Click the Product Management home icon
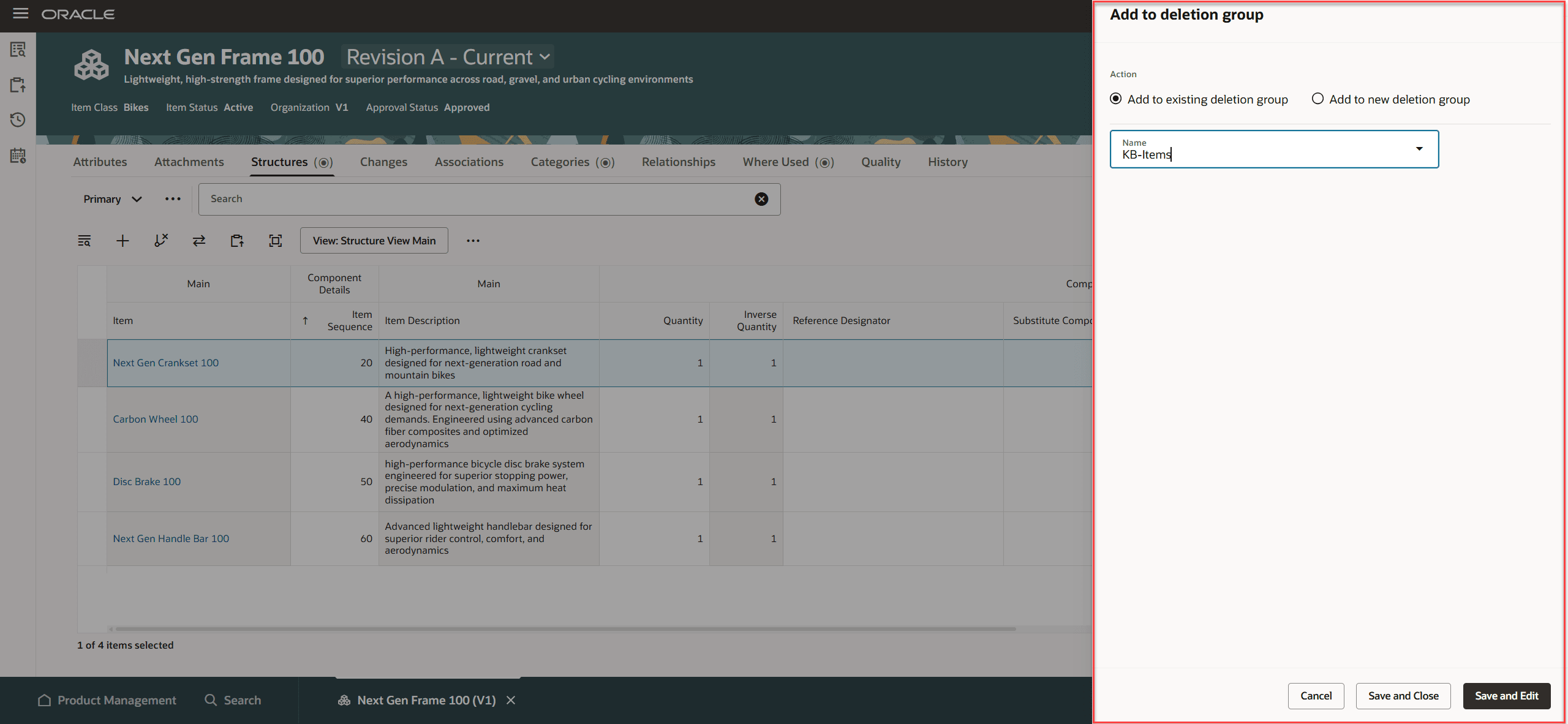The height and width of the screenshot is (724, 1568). click(x=44, y=700)
